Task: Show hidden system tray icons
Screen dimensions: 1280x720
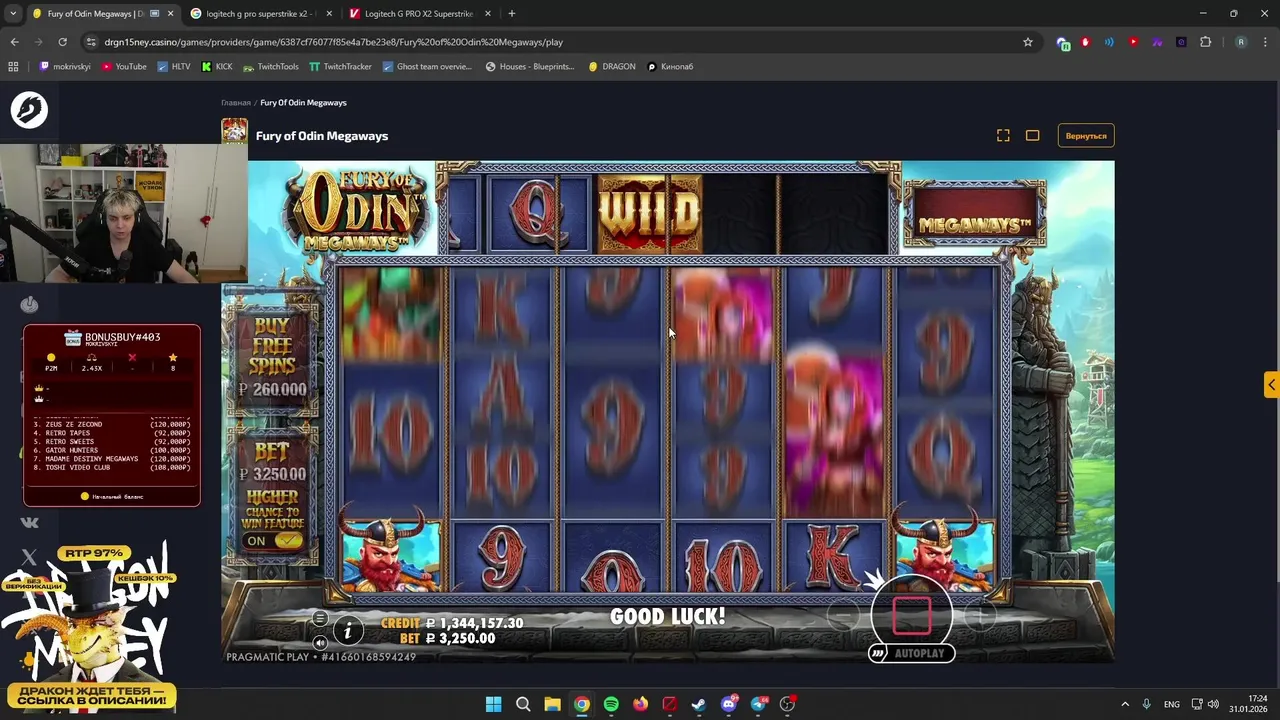Action: (1125, 704)
